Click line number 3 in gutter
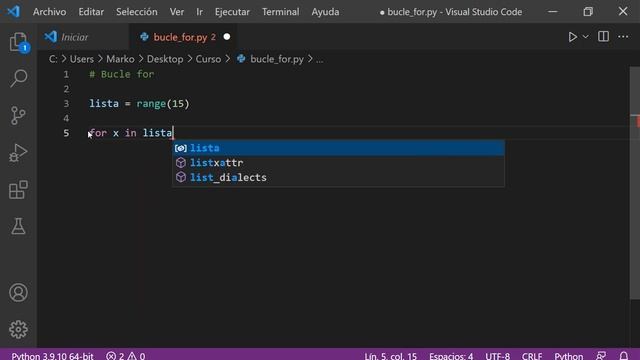This screenshot has width=640, height=360. [66, 104]
